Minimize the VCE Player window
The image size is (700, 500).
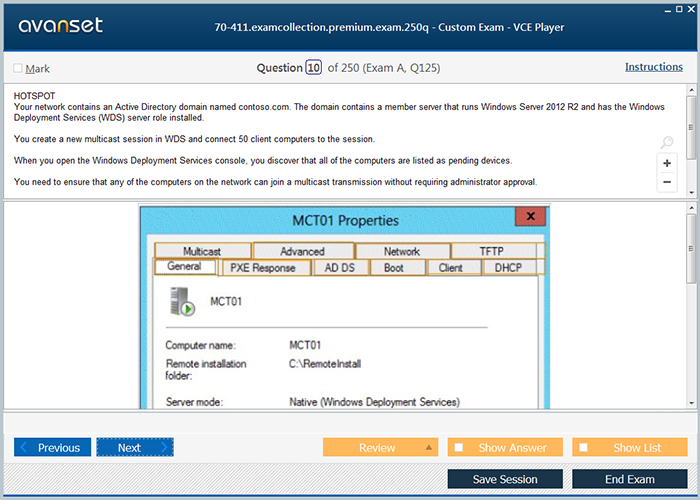(x=668, y=10)
